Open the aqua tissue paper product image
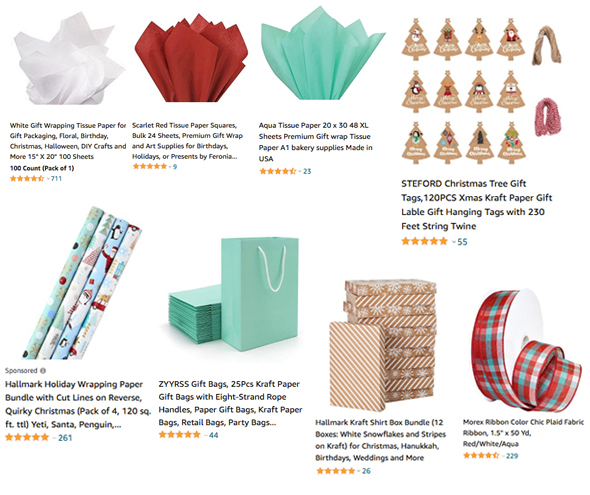Viewport: 590px width, 495px height. [x=323, y=53]
